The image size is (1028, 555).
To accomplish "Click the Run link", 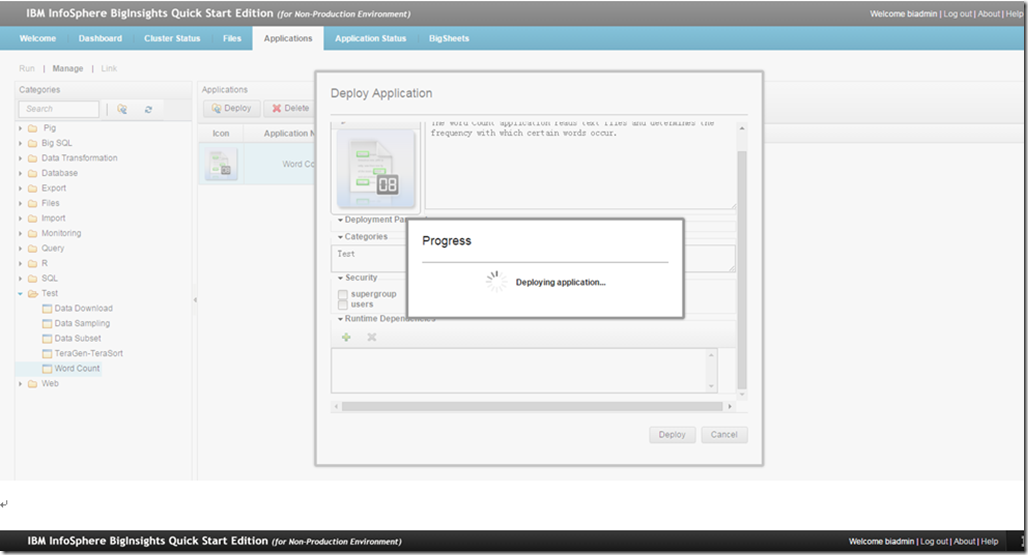I will coord(27,68).
